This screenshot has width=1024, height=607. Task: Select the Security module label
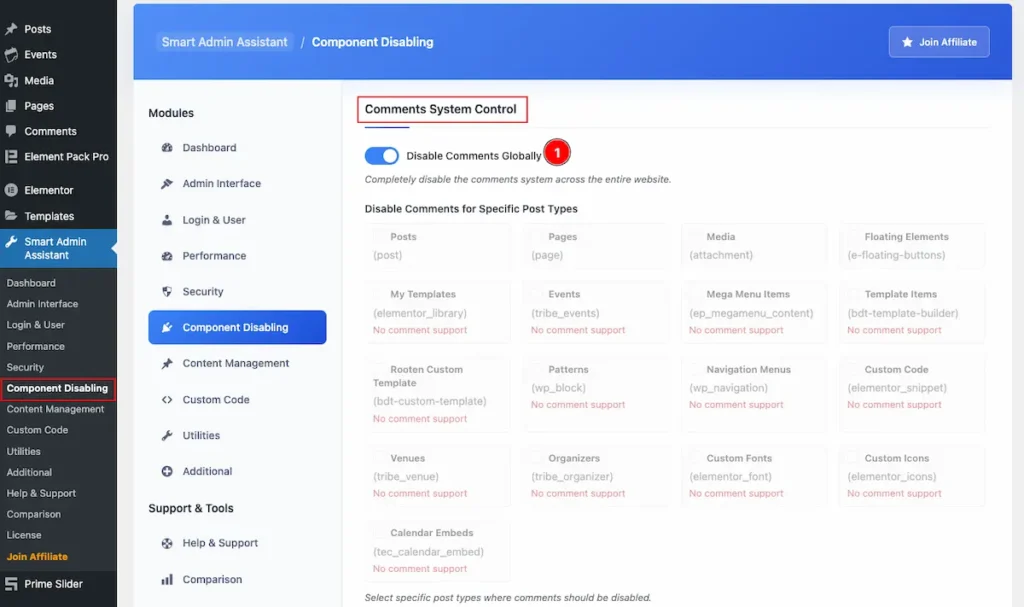point(203,291)
